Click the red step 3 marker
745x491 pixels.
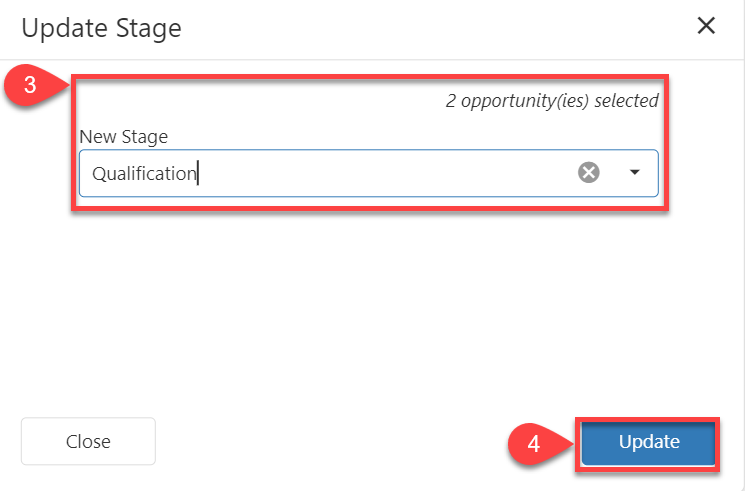coord(33,86)
